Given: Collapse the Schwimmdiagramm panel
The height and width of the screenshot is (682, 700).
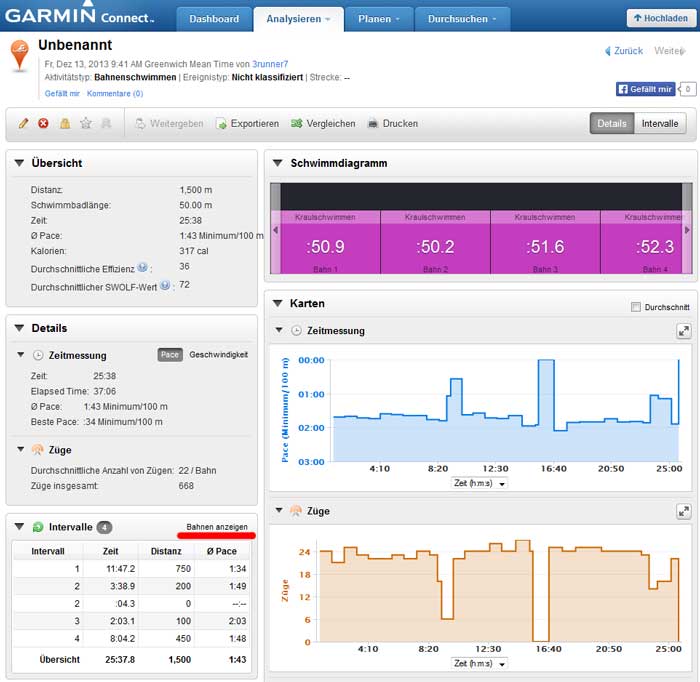Looking at the screenshot, I should point(278,163).
